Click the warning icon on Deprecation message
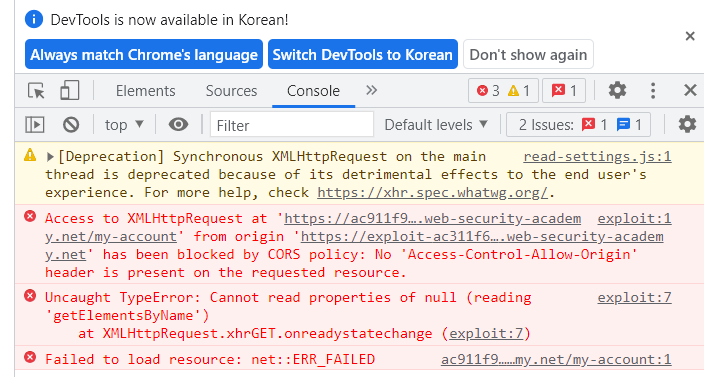Viewport: 704px width, 377px height. tap(30, 155)
